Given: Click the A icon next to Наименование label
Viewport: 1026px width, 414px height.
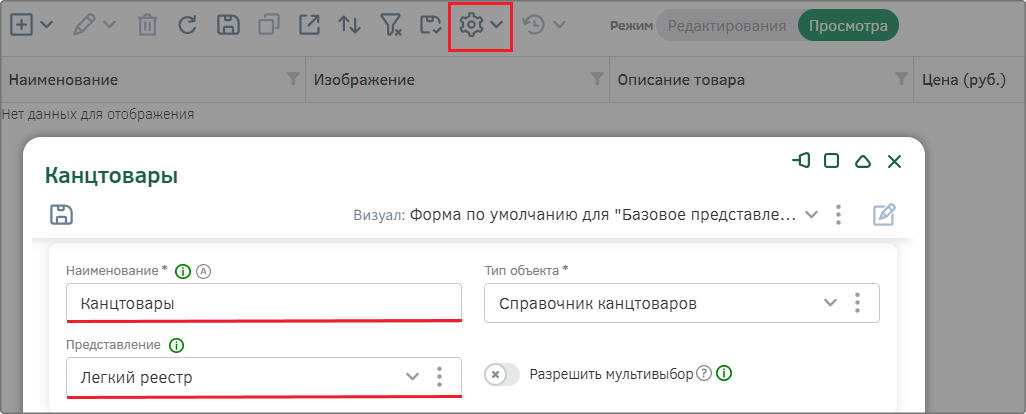Looking at the screenshot, I should 203,271.
